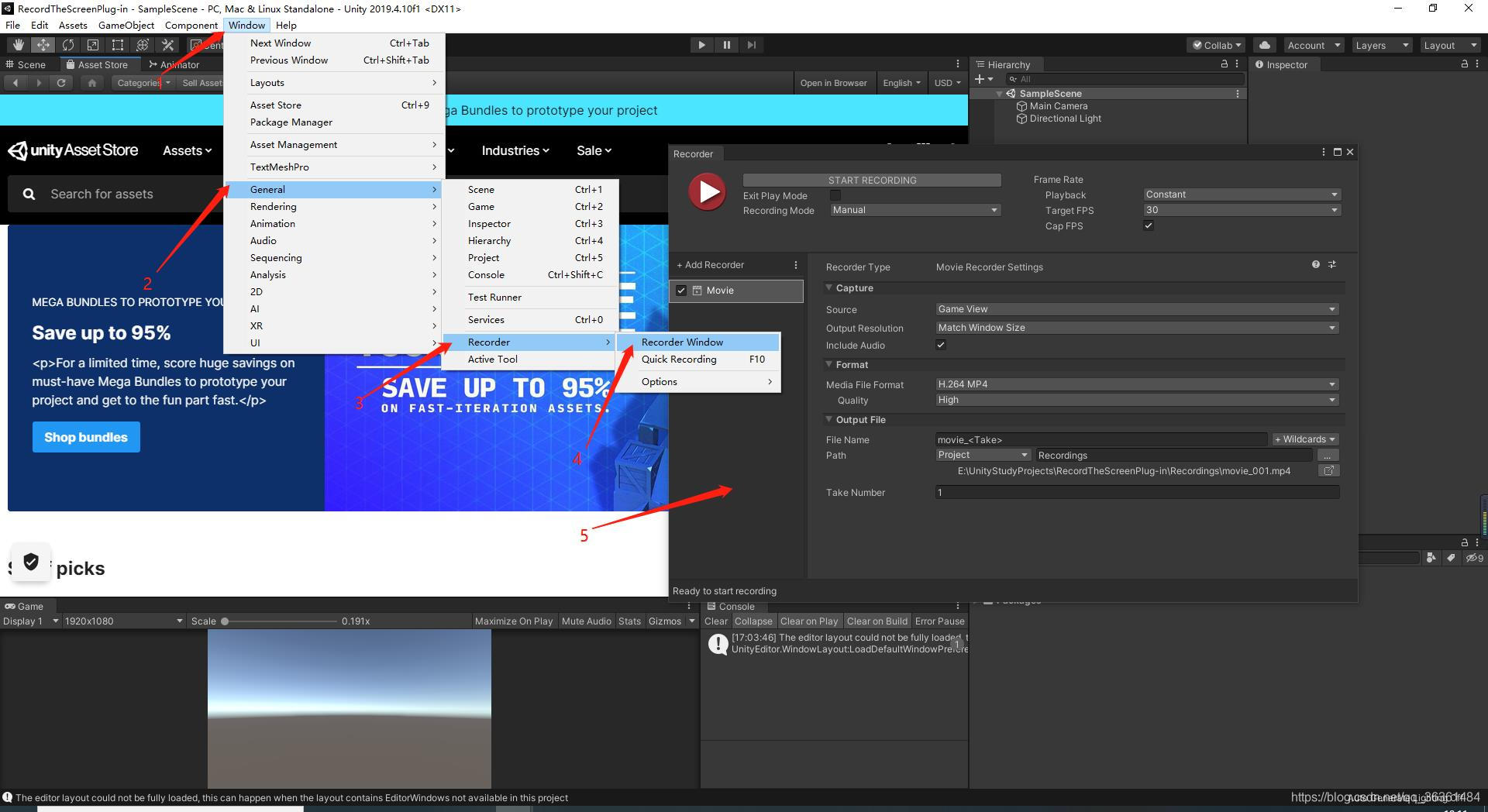The height and width of the screenshot is (812, 1488).
Task: Select the Hand tool in toolbar
Action: (18, 45)
